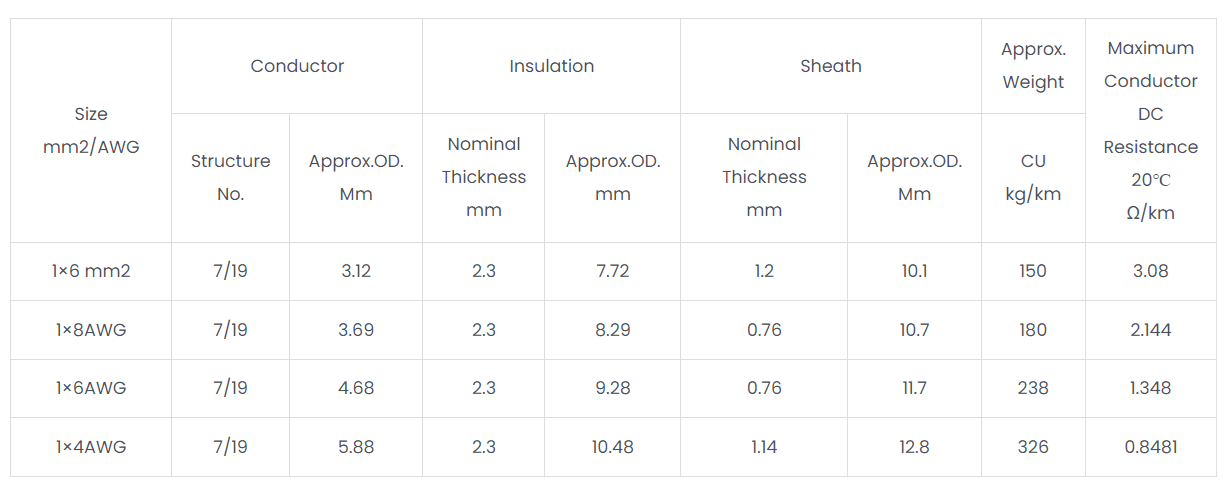Click the Approx. Weight header cell
Viewport: 1232px width, 485px height.
click(x=1033, y=66)
